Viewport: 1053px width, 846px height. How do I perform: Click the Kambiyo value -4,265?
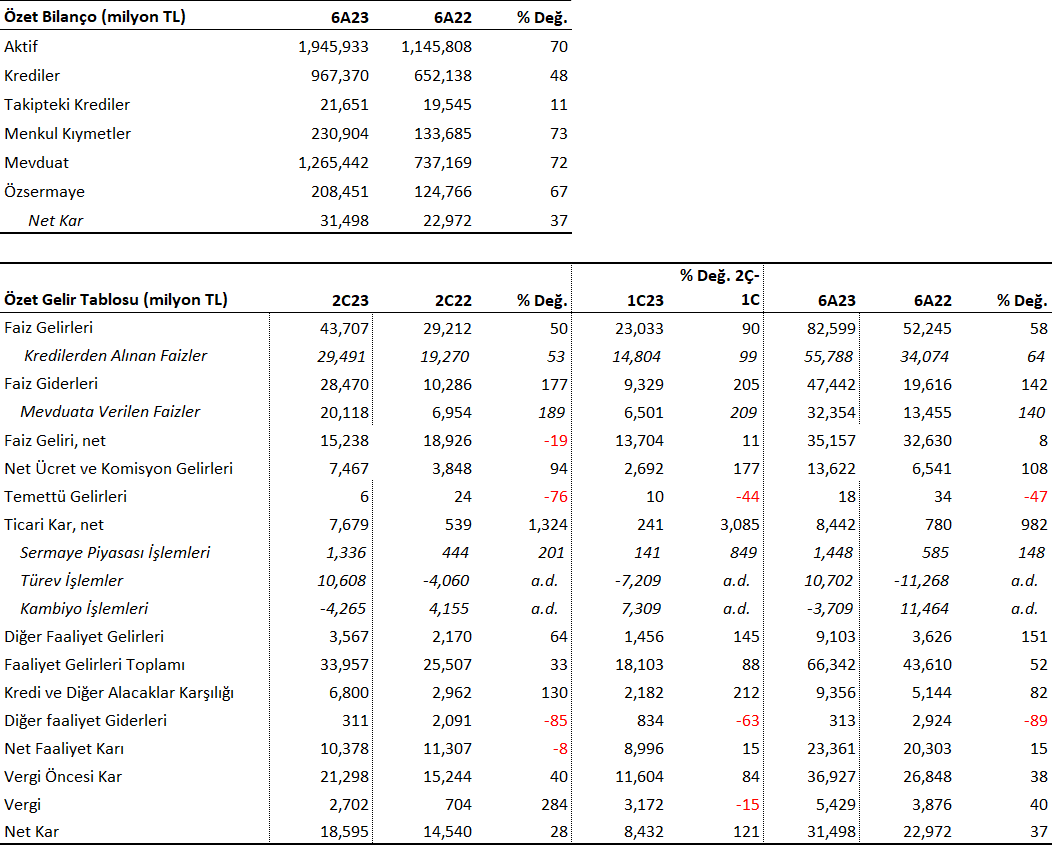[x=342, y=609]
